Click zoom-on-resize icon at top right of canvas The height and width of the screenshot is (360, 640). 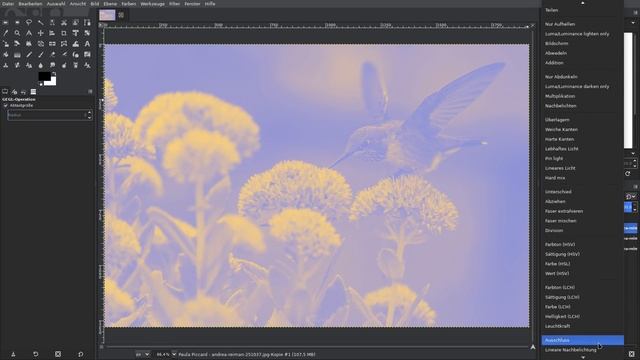(x=532, y=25)
